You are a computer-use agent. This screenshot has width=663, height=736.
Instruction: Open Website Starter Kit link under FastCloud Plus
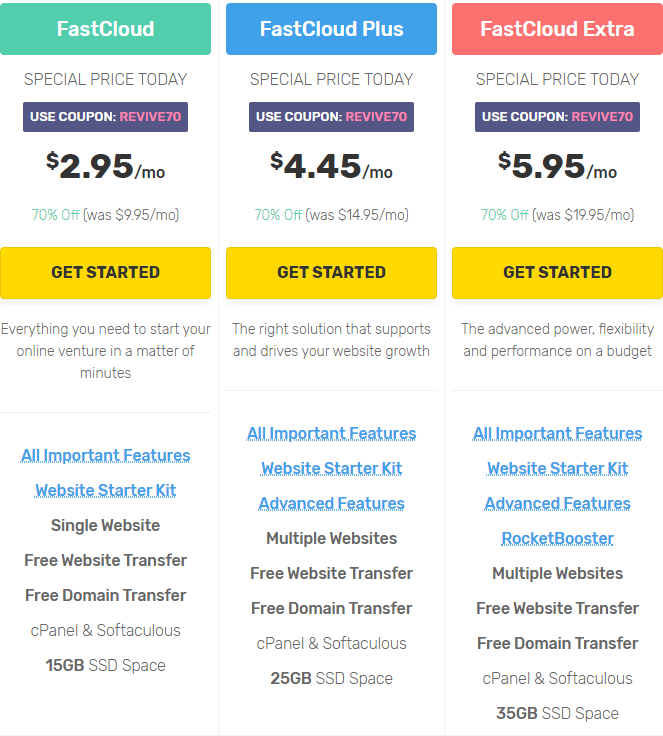pos(331,468)
